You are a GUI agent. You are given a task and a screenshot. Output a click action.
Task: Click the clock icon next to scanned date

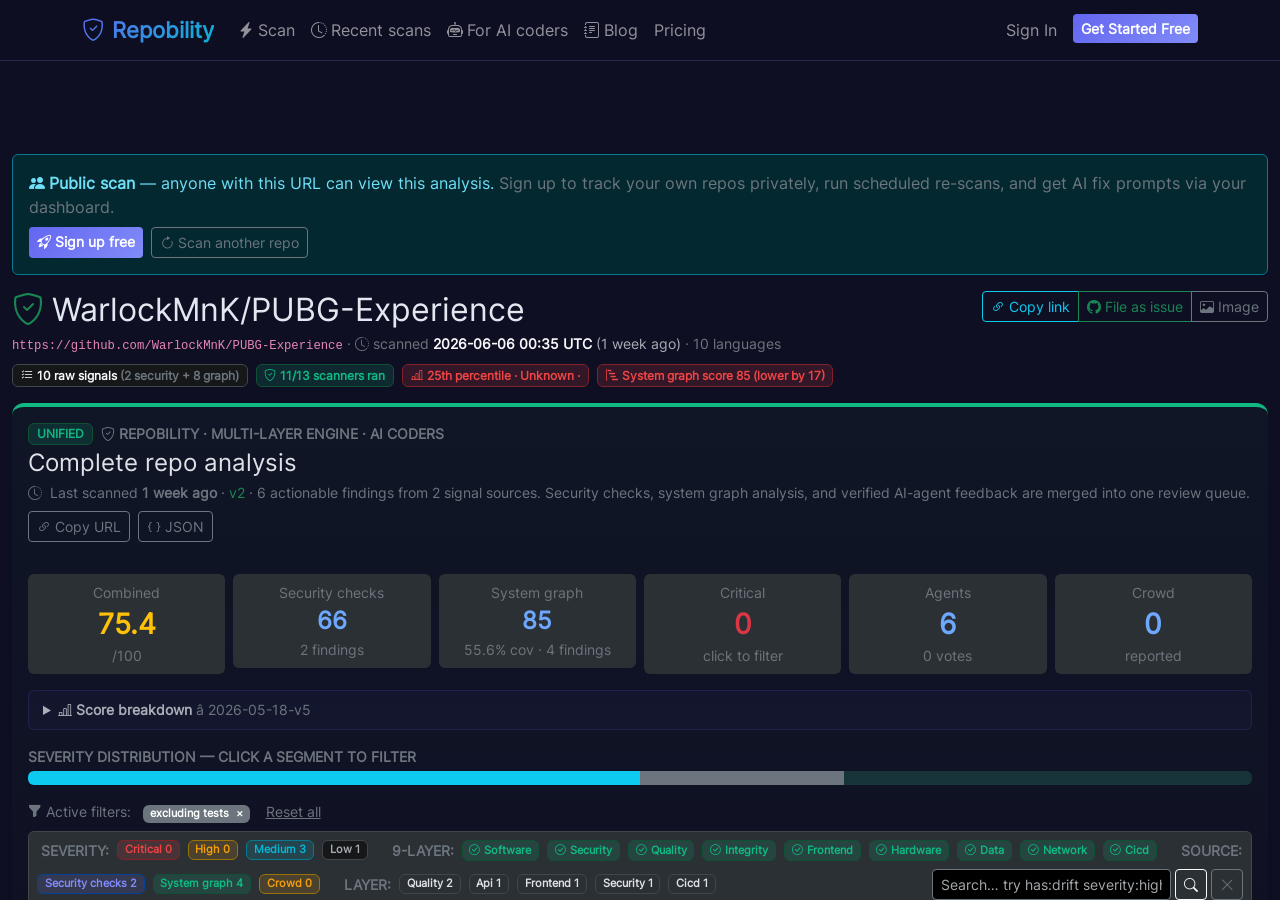point(362,344)
